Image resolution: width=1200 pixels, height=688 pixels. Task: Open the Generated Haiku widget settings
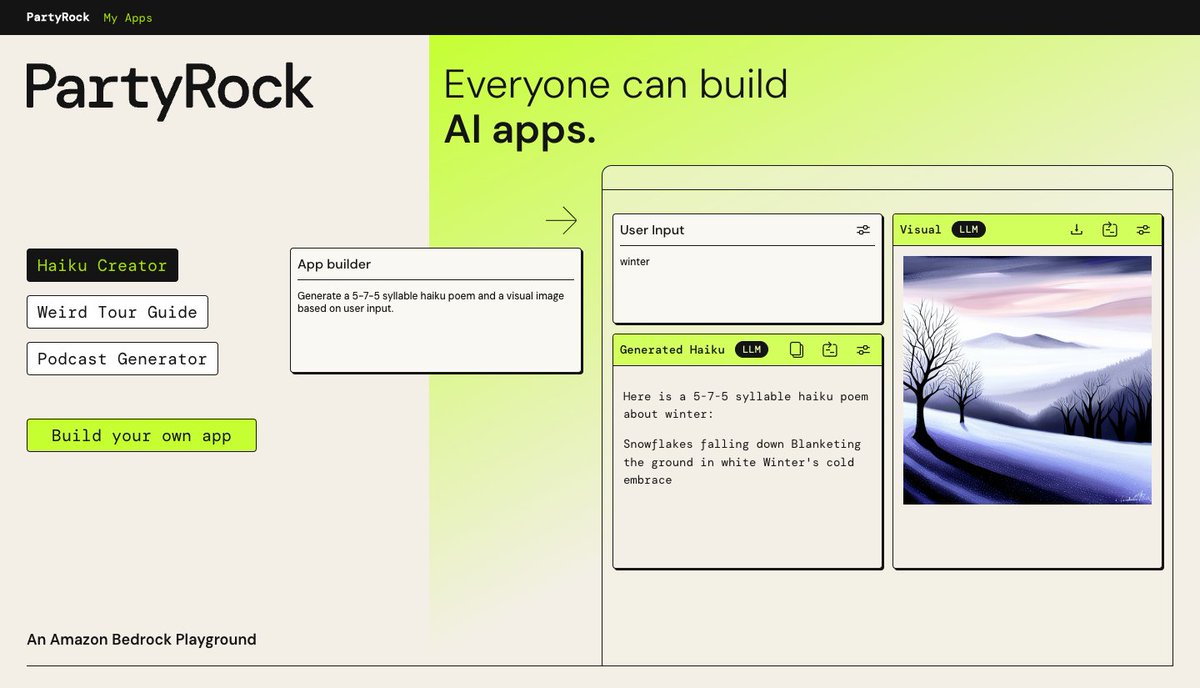click(863, 349)
